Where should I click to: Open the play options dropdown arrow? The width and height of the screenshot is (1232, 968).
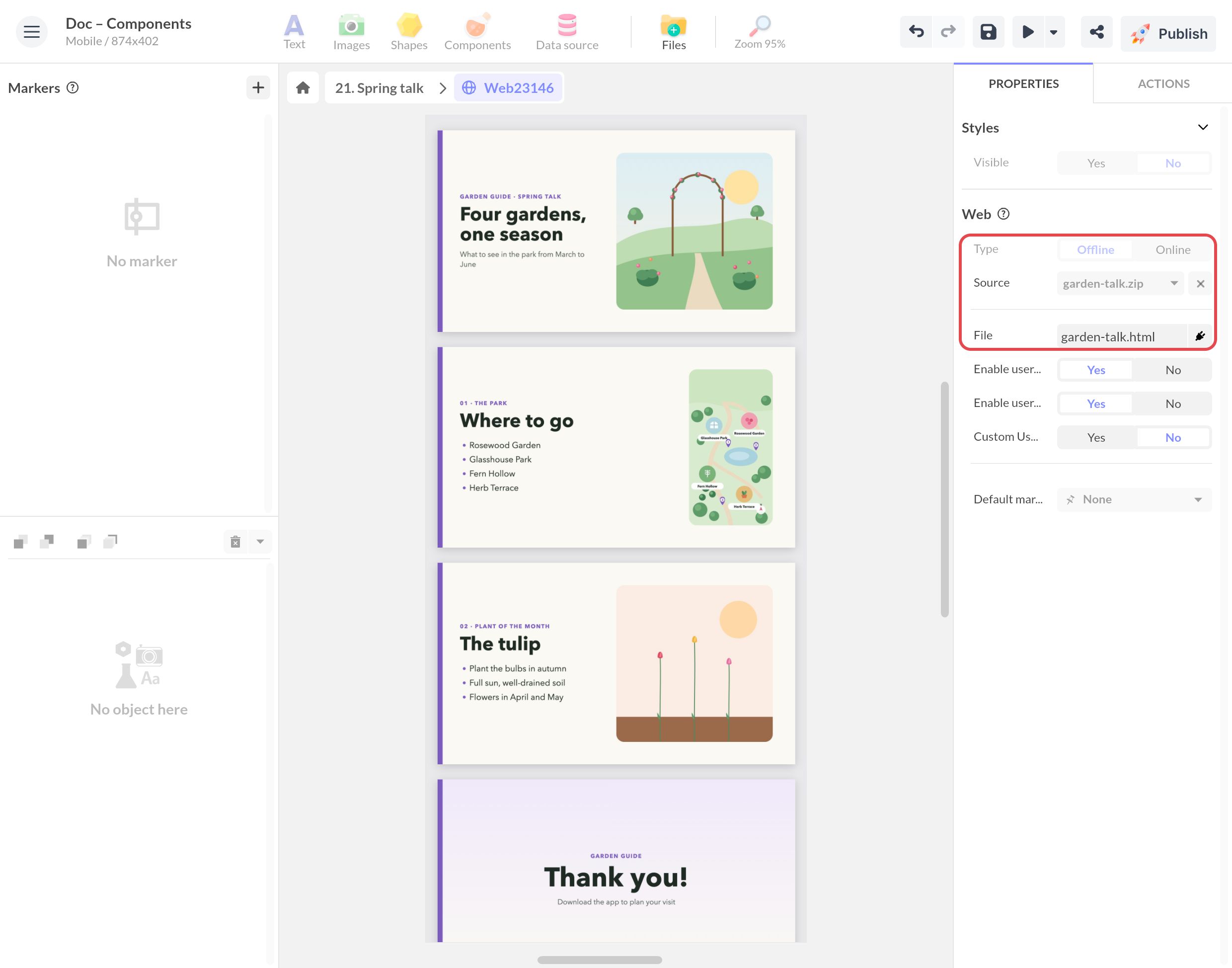1054,32
